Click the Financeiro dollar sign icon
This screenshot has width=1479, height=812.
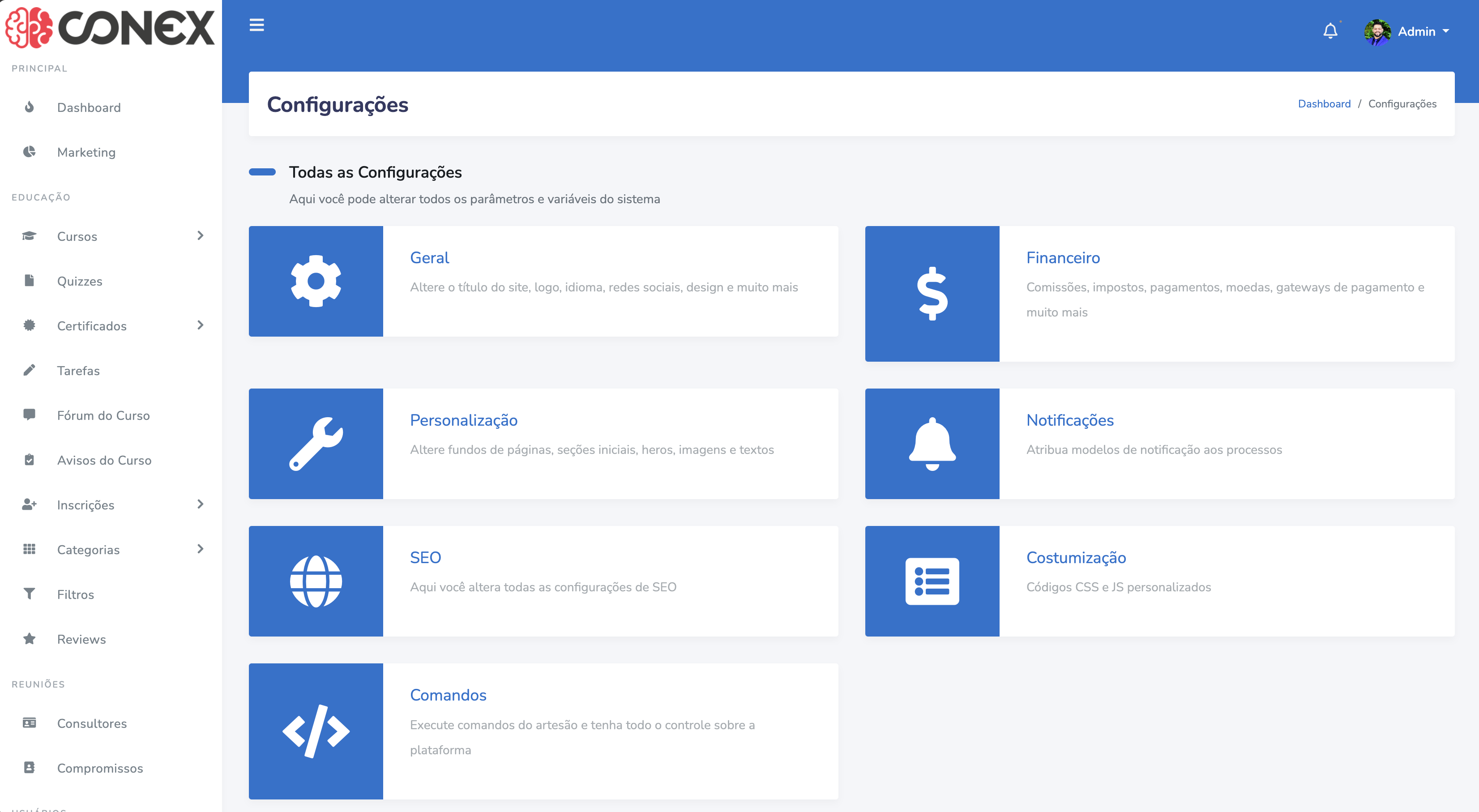pos(932,294)
